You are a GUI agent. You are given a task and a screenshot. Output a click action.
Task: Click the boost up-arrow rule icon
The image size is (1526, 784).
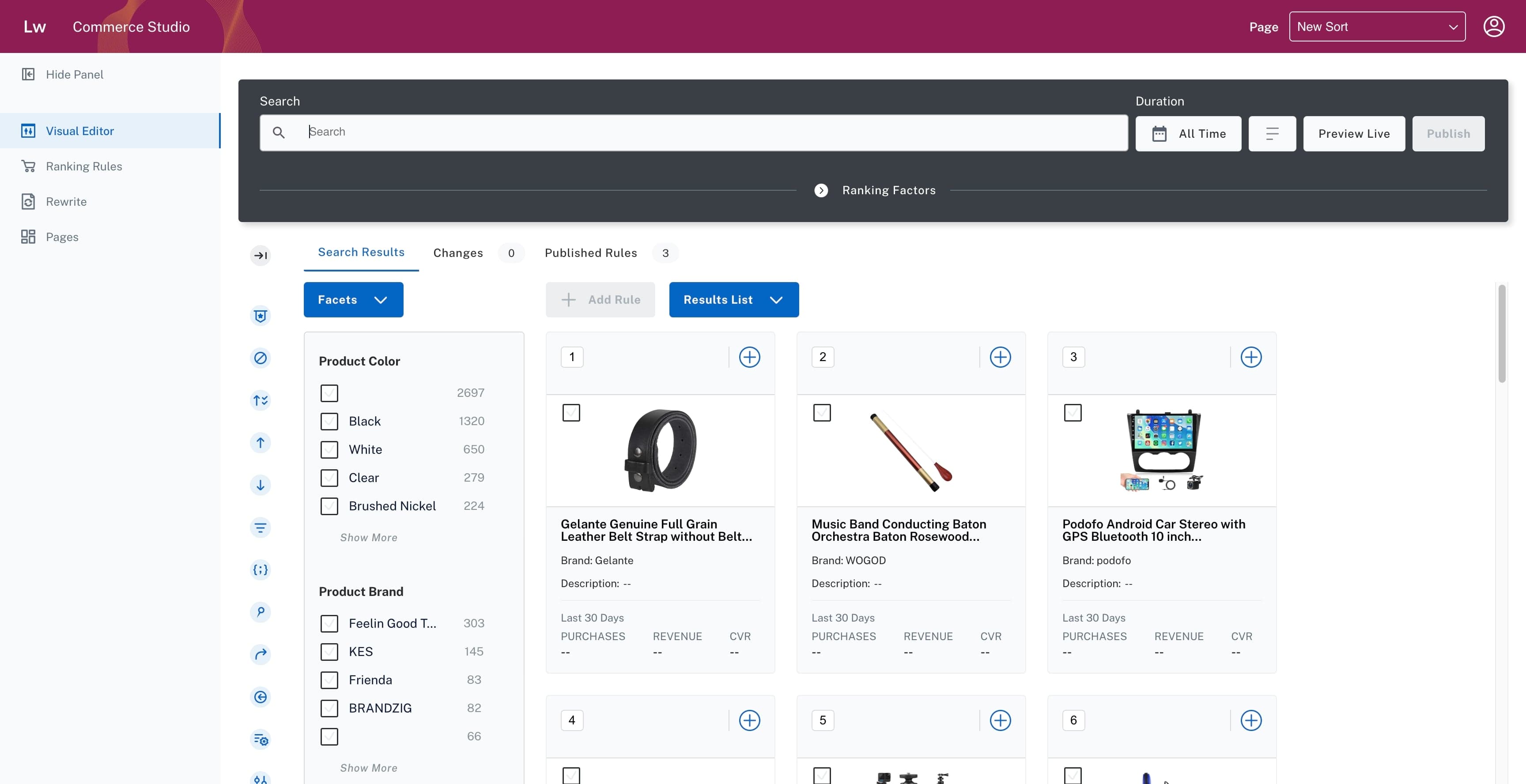tap(260, 442)
